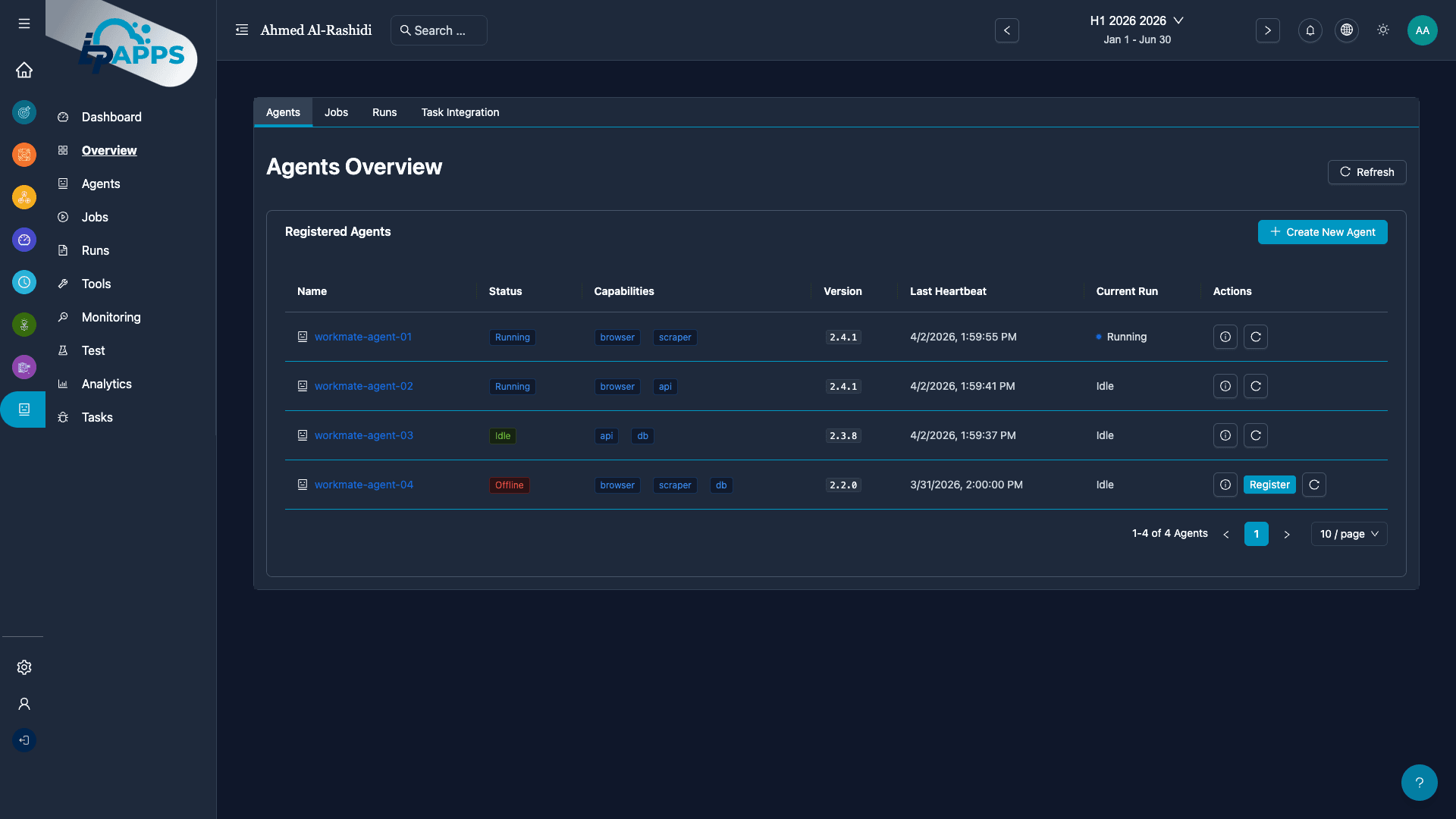The width and height of the screenshot is (1456, 819).
Task: Open the settings gear in left rail
Action: [24, 667]
